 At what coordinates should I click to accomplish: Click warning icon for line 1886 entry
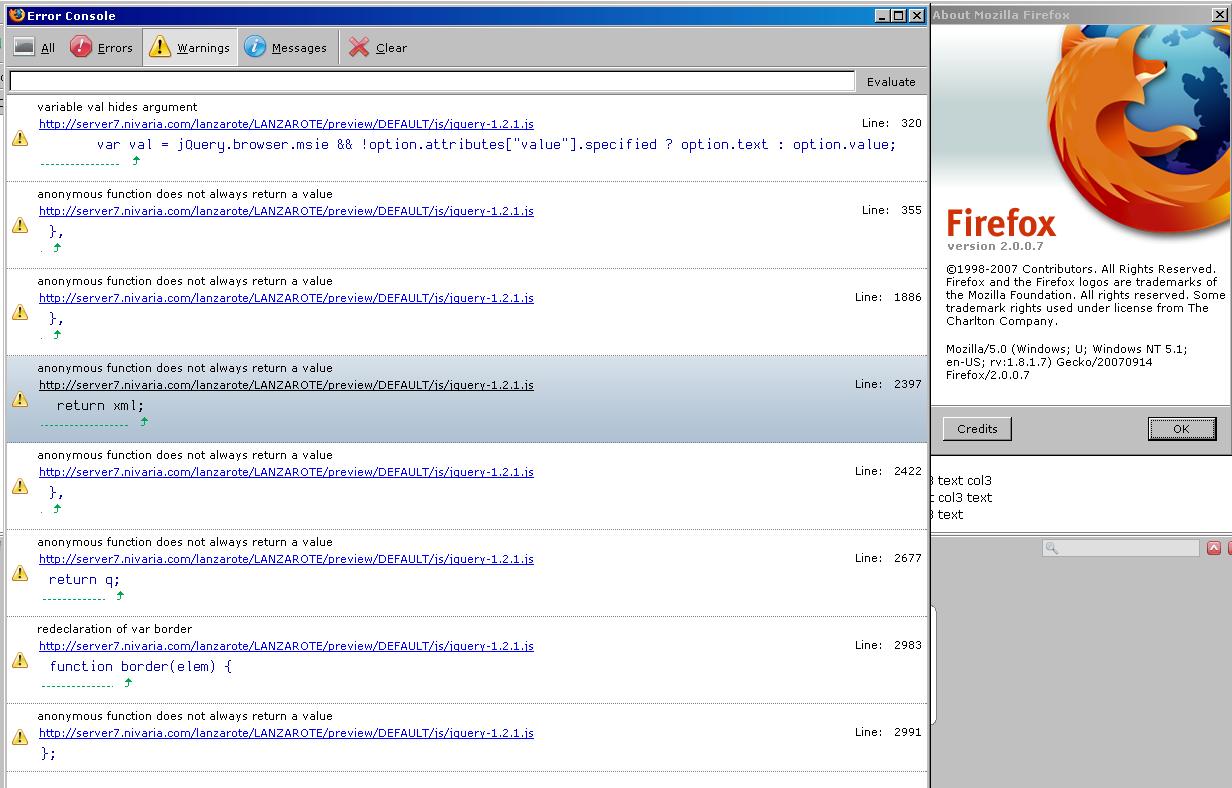pos(20,313)
